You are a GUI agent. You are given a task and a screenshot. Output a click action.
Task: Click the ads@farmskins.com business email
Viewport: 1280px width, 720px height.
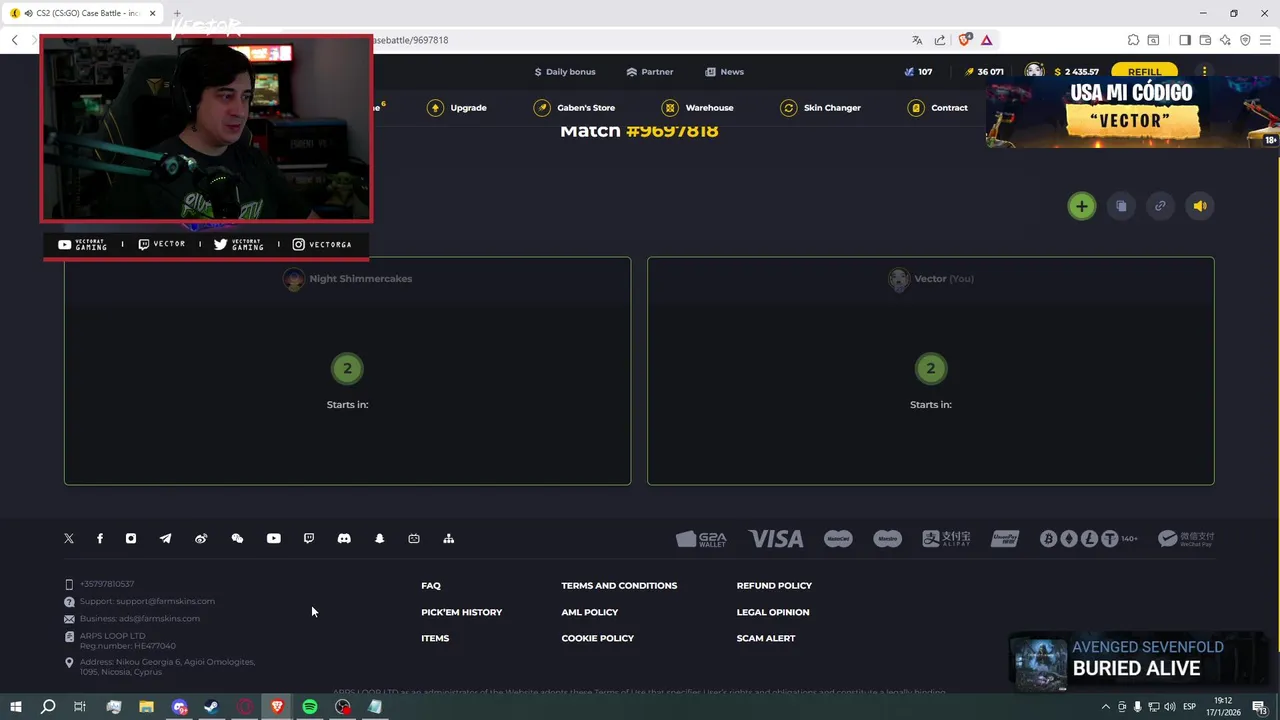click(x=160, y=618)
